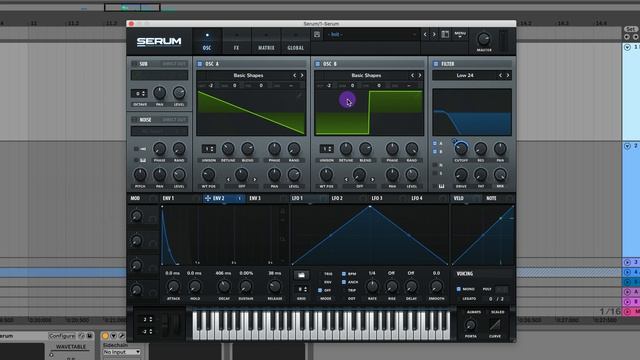
Task: Toggle OSC A power switch
Action: [x=200, y=64]
